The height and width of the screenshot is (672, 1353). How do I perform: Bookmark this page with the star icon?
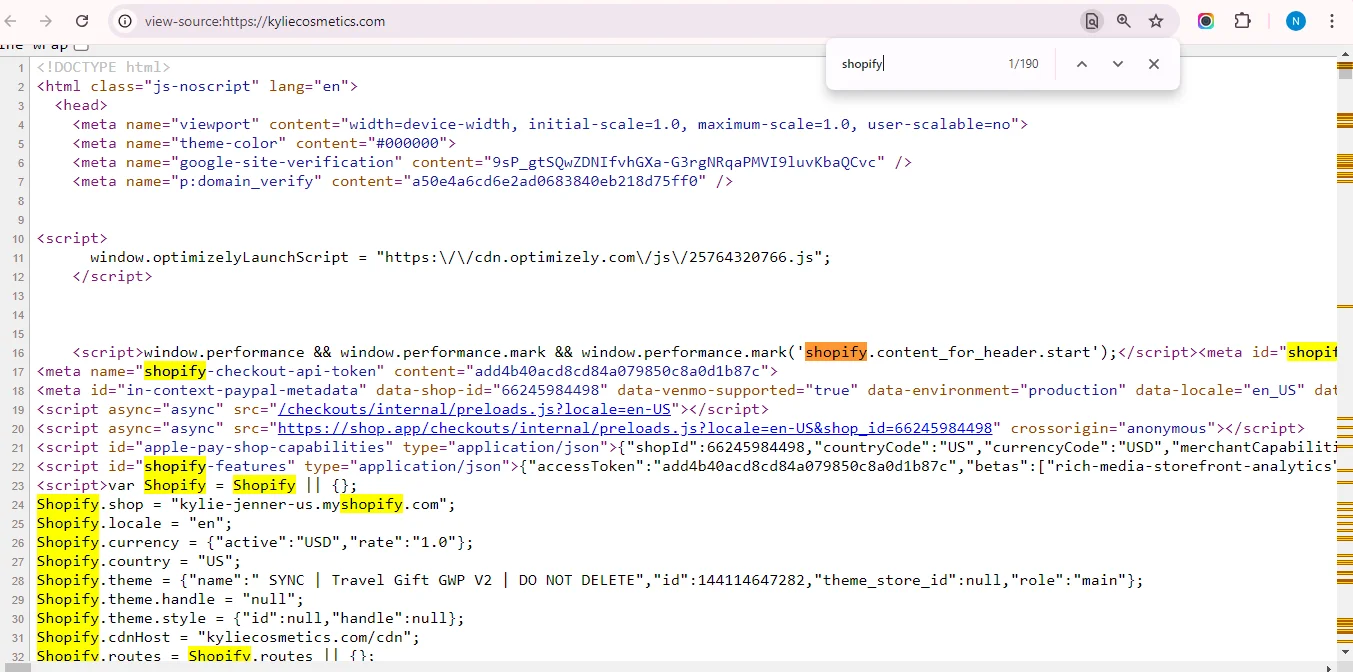1155,20
